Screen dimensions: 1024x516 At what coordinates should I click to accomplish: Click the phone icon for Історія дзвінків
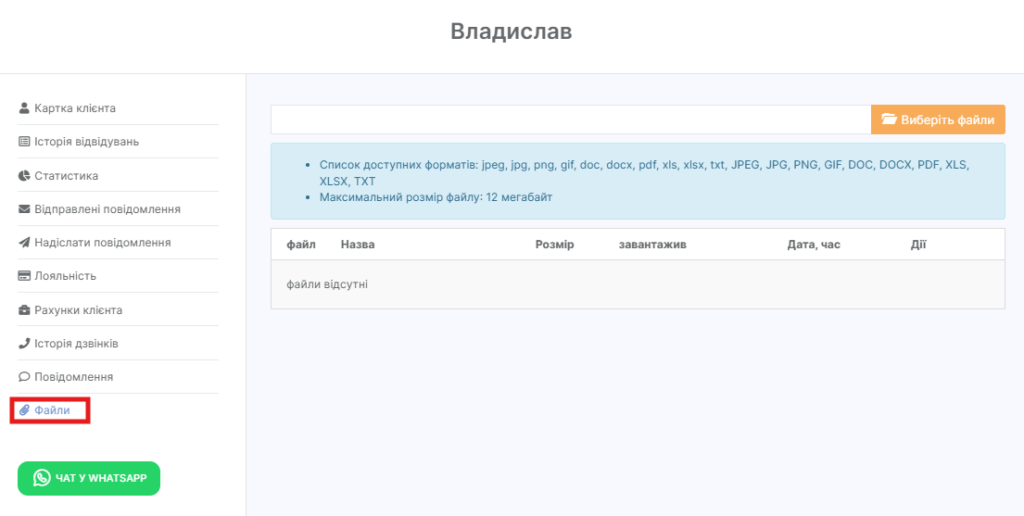(25, 344)
